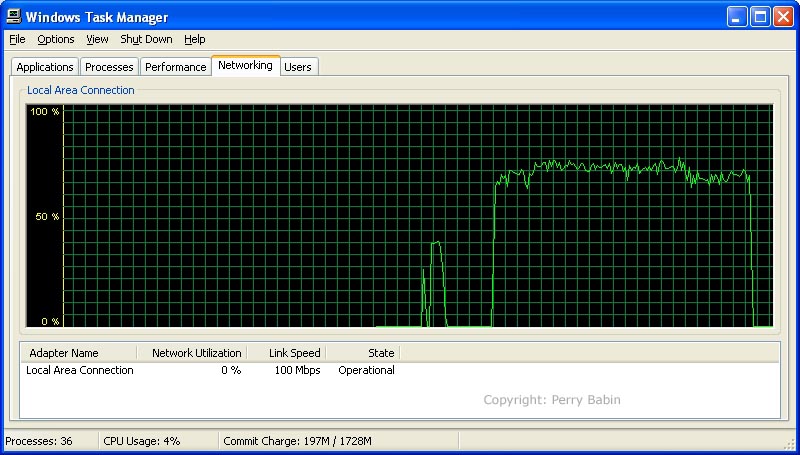
Task: Click the Local Area Connection graph title
Action: pos(81,90)
